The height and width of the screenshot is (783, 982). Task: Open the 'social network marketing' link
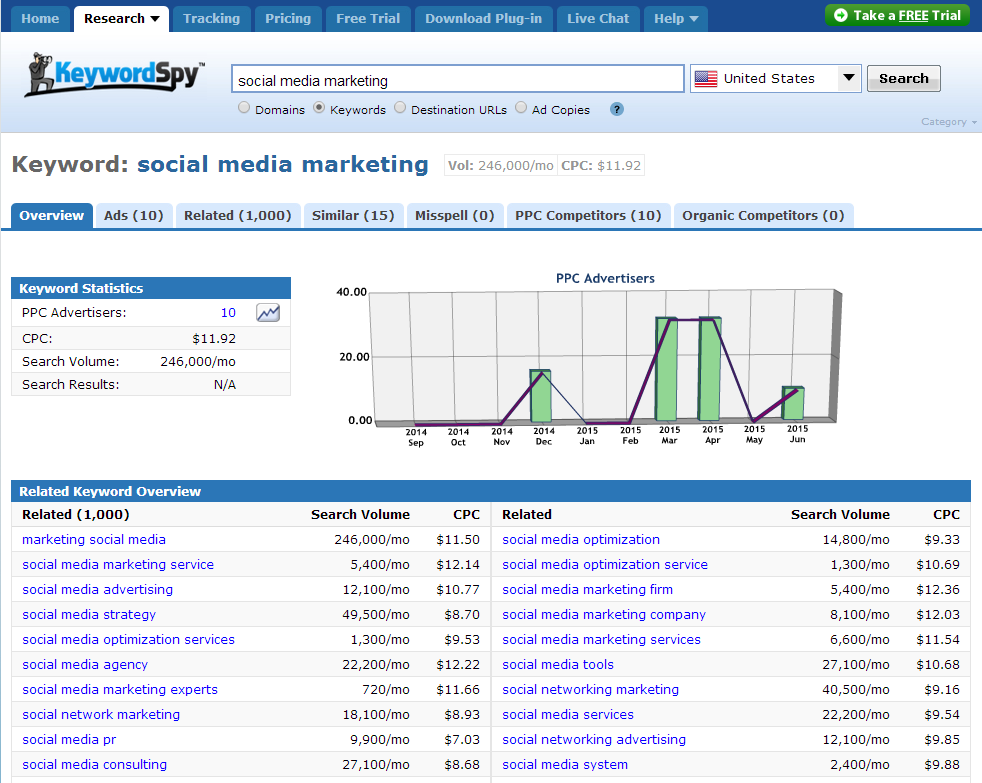[101, 715]
